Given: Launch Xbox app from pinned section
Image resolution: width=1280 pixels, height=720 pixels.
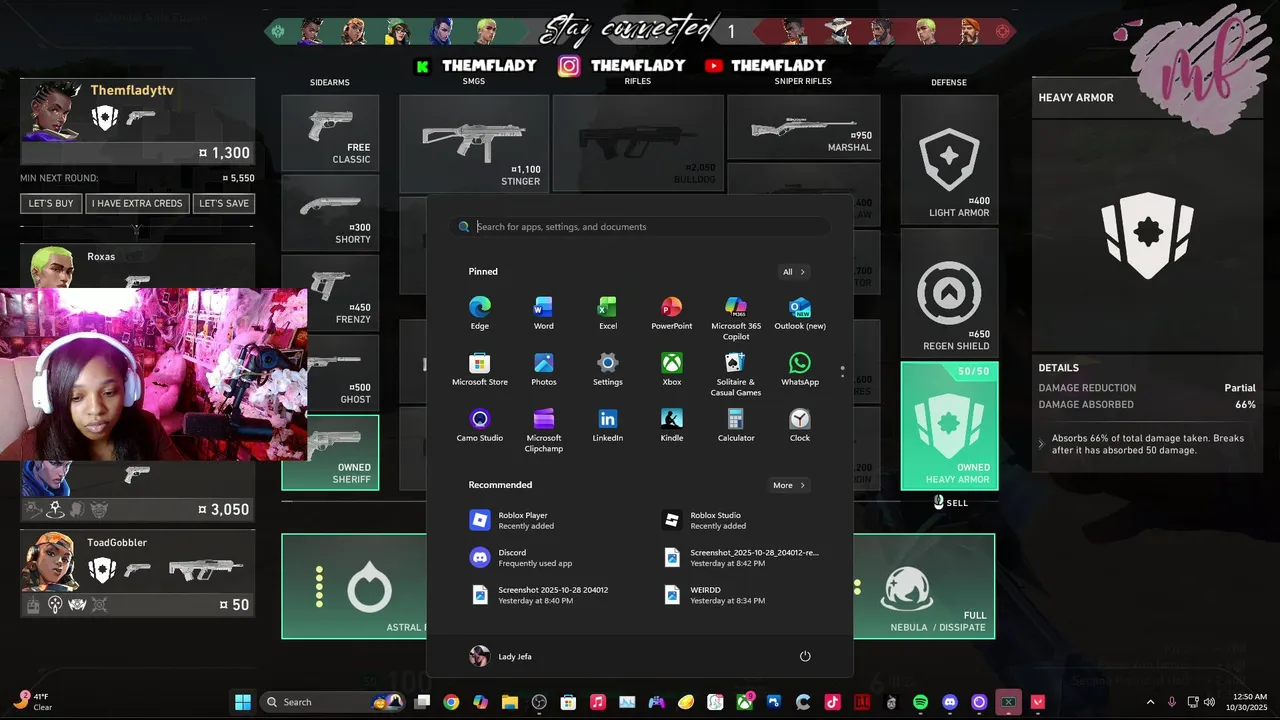Looking at the screenshot, I should click(672, 369).
